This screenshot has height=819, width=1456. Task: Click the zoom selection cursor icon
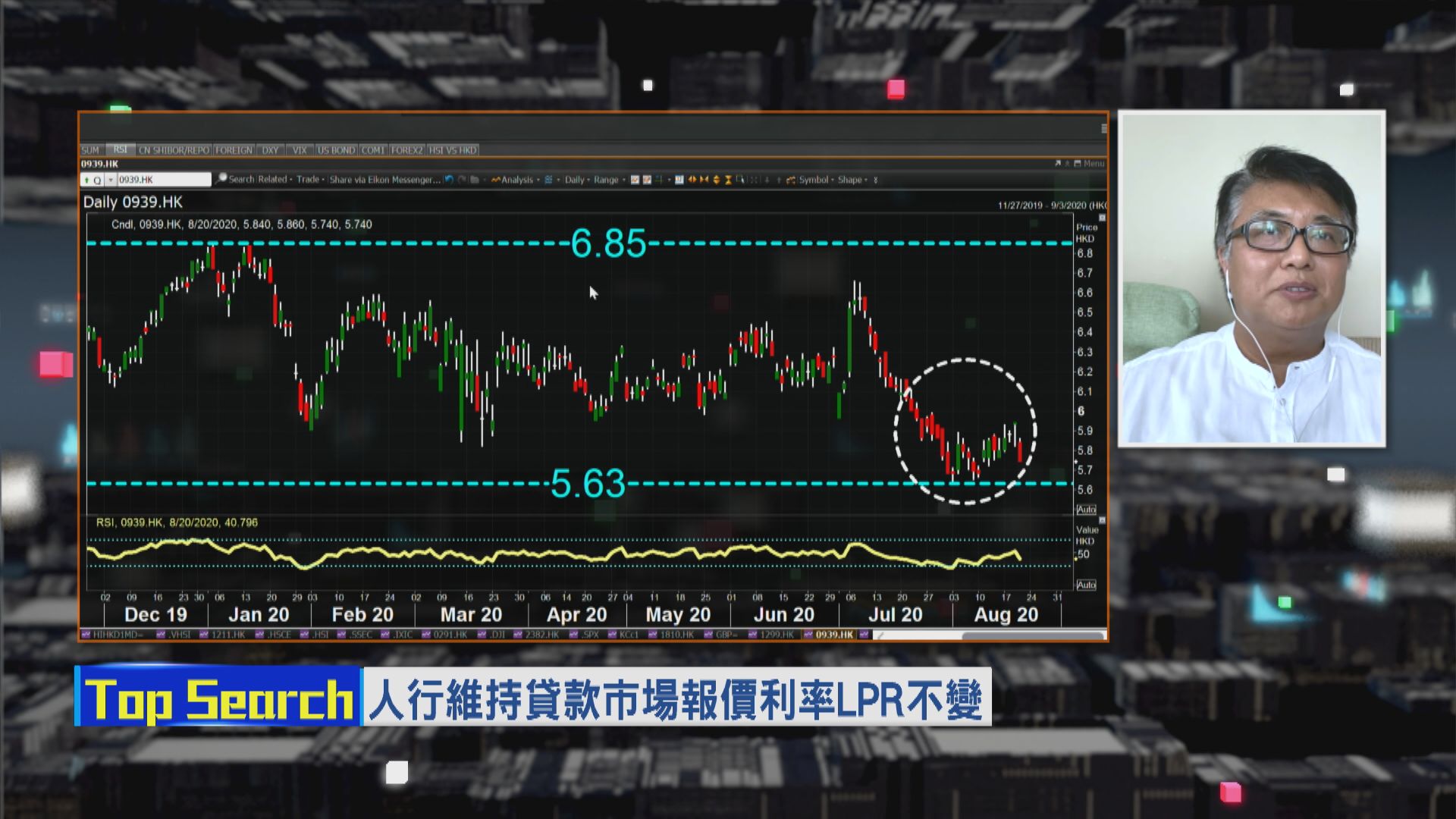pyautogui.click(x=740, y=180)
